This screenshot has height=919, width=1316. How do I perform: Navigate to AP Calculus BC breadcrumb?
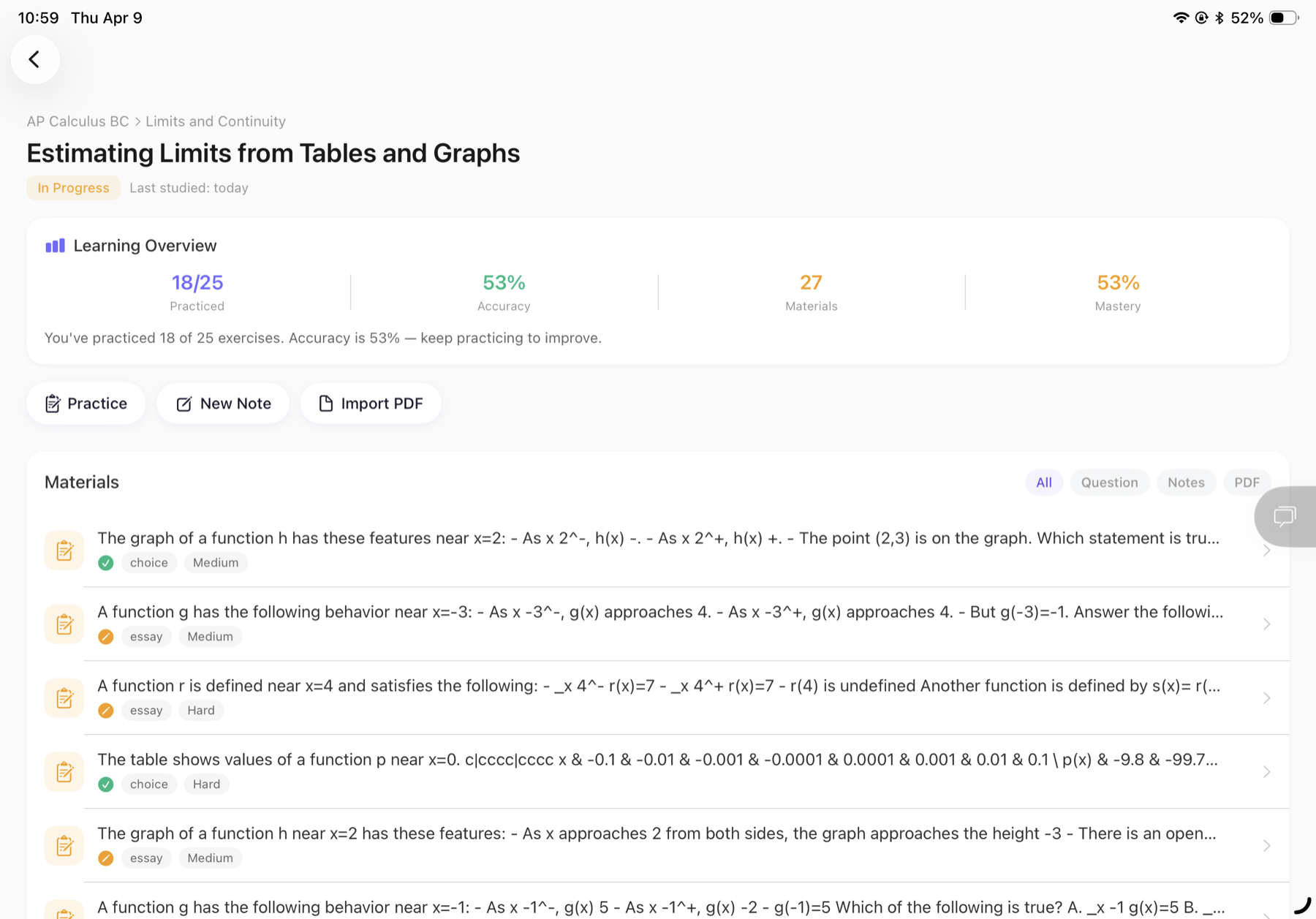pyautogui.click(x=77, y=121)
